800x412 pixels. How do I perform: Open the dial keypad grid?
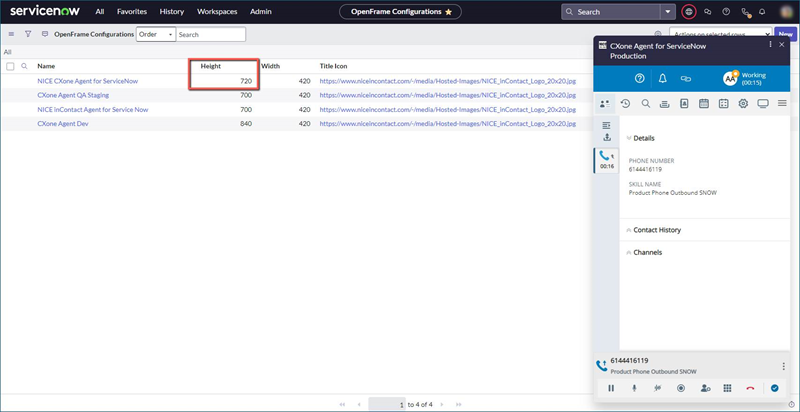728,388
